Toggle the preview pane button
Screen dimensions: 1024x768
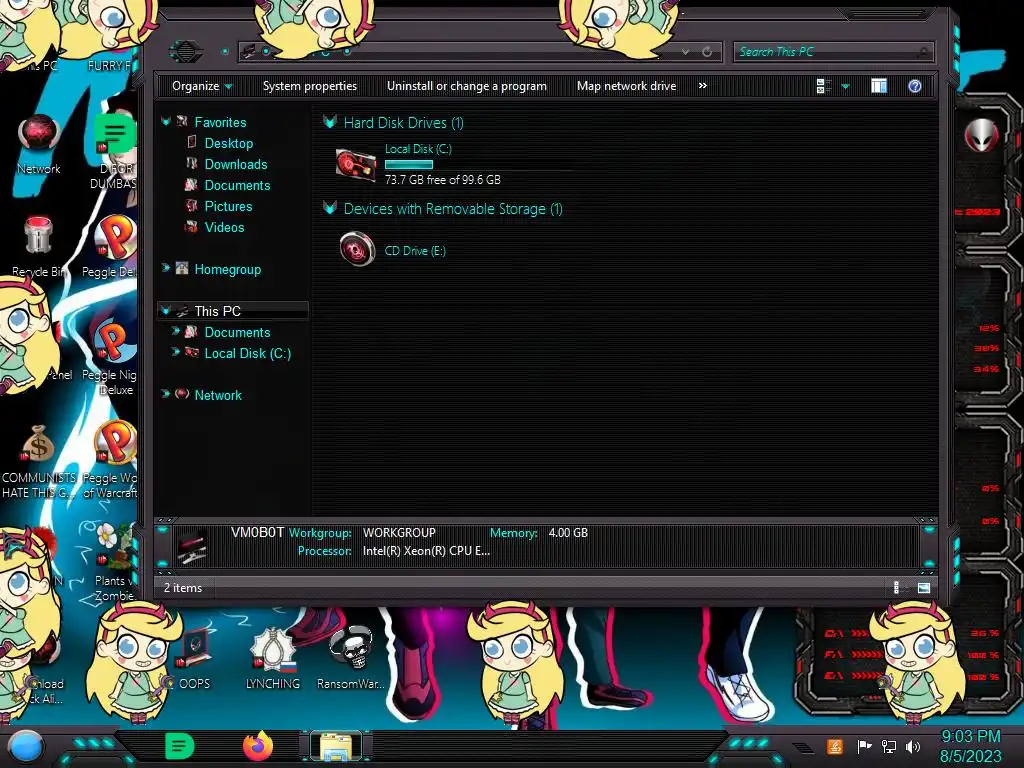[x=879, y=86]
